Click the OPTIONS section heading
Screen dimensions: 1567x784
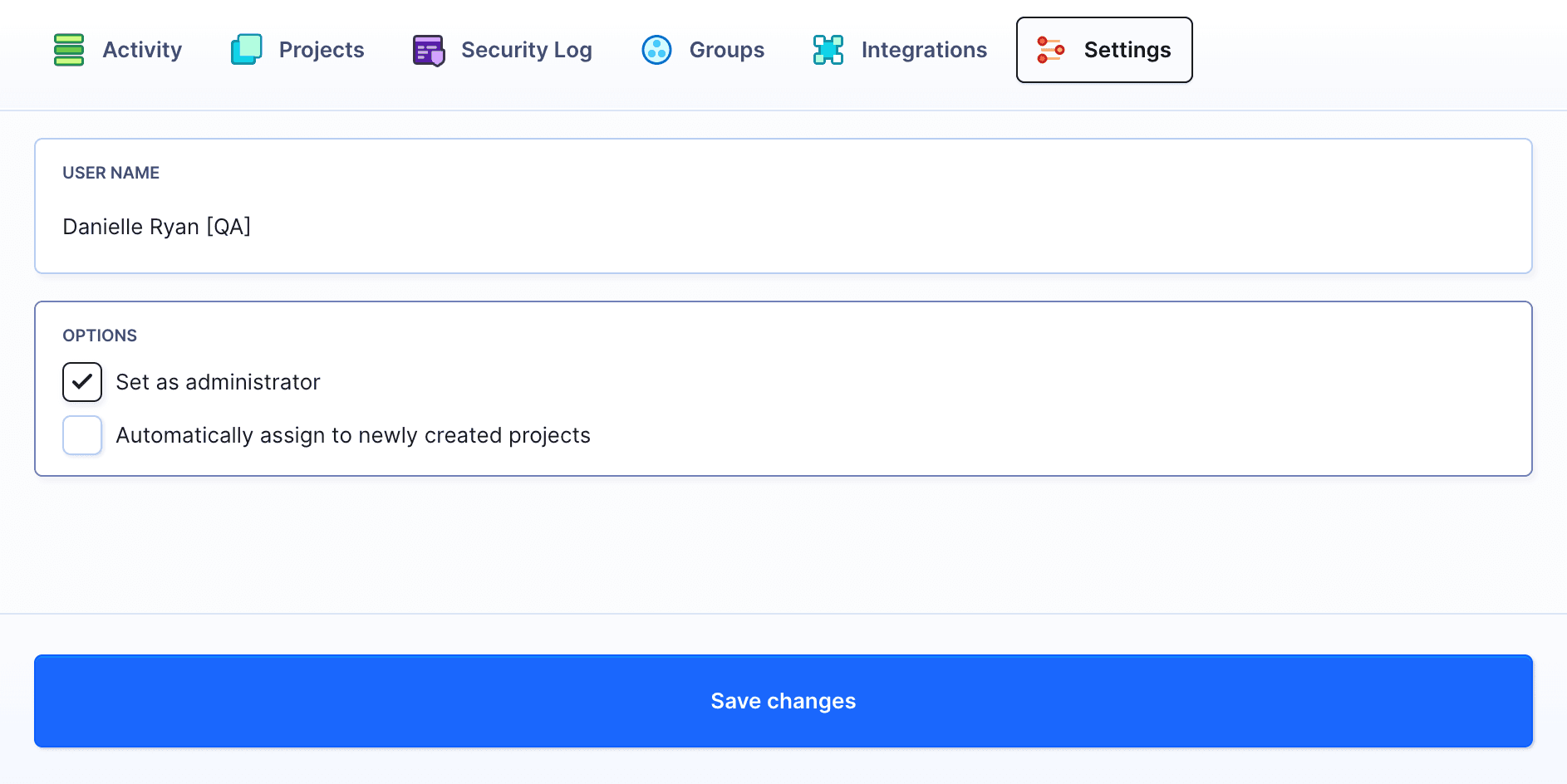tap(100, 336)
